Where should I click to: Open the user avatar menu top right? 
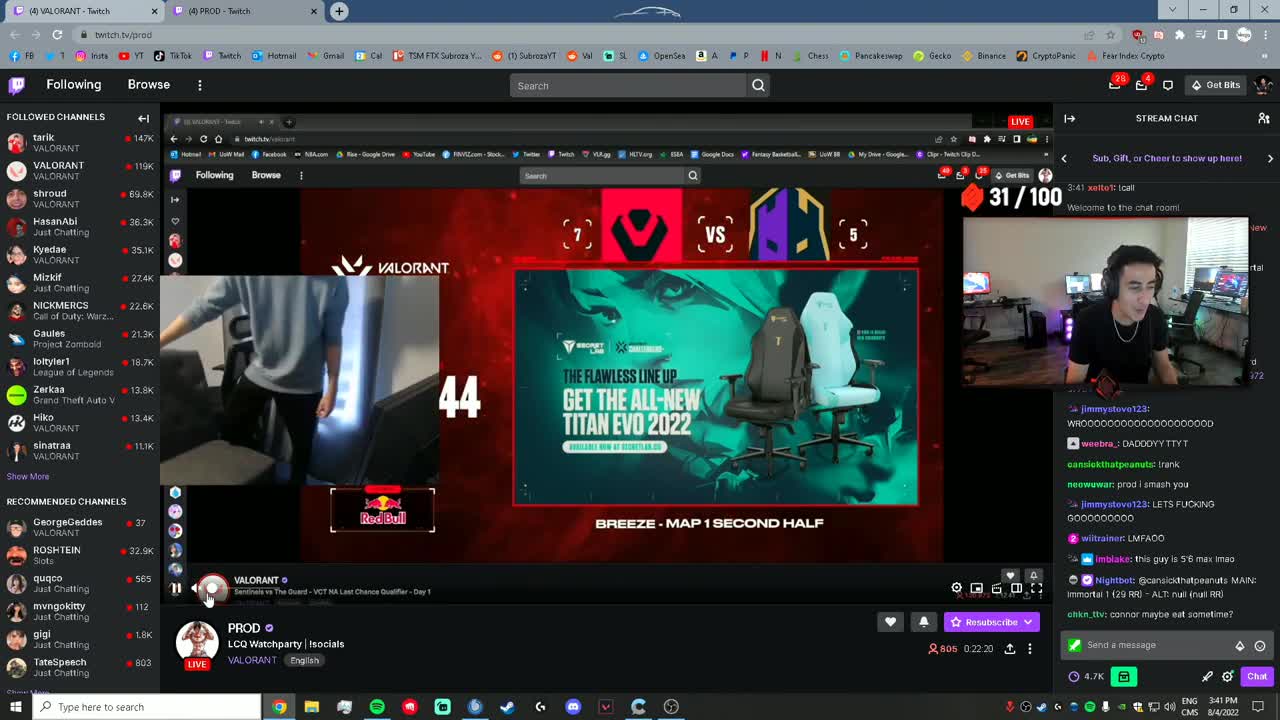point(1263,85)
